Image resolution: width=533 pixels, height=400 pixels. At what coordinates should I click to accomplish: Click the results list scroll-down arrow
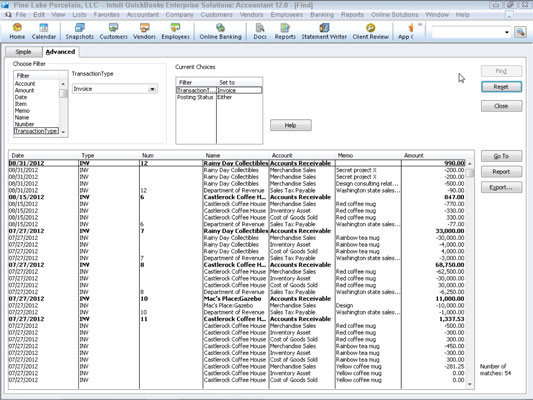pyautogui.click(x=470, y=384)
